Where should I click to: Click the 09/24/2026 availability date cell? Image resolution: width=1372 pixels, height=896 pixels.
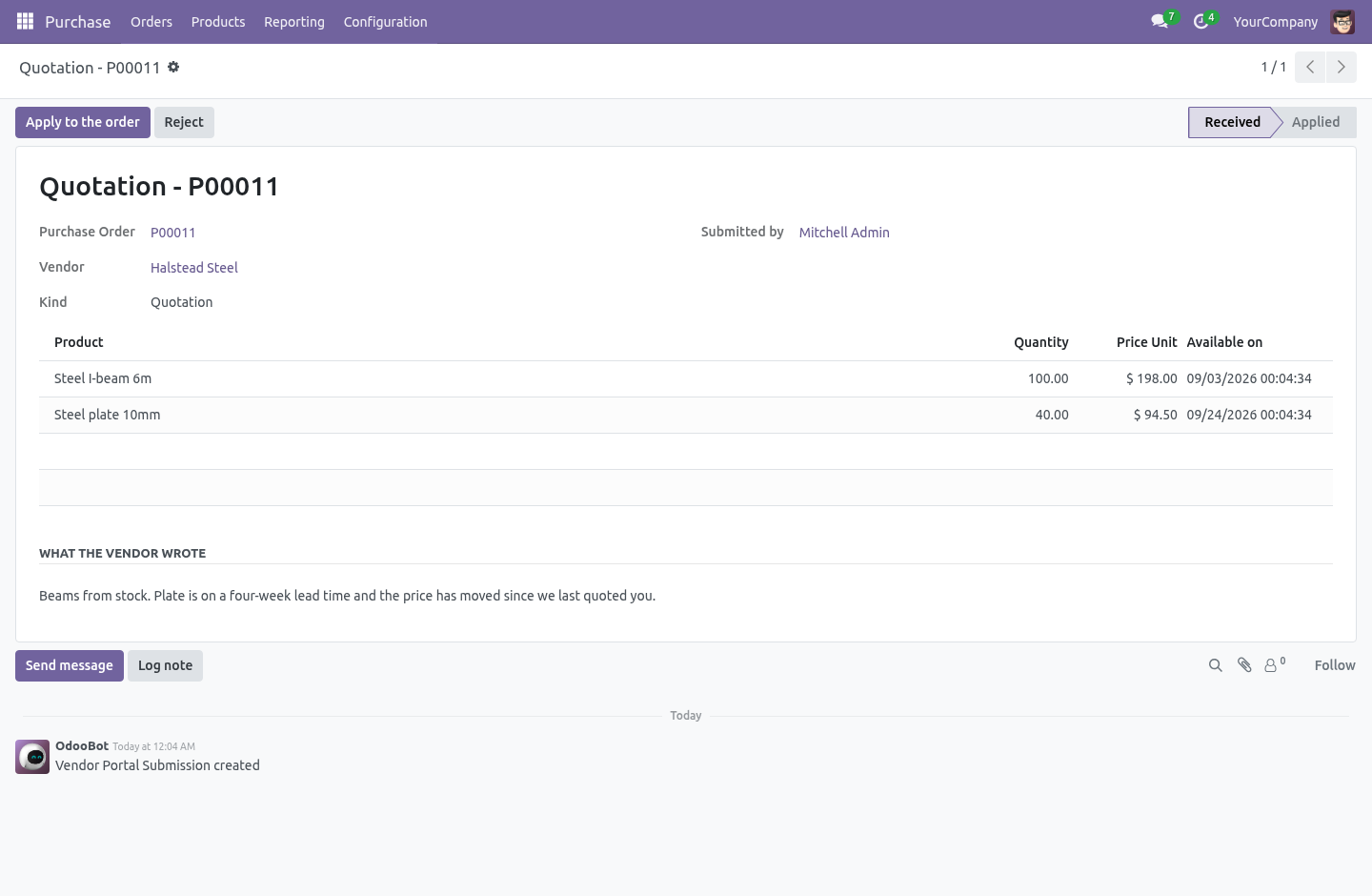pyautogui.click(x=1249, y=415)
